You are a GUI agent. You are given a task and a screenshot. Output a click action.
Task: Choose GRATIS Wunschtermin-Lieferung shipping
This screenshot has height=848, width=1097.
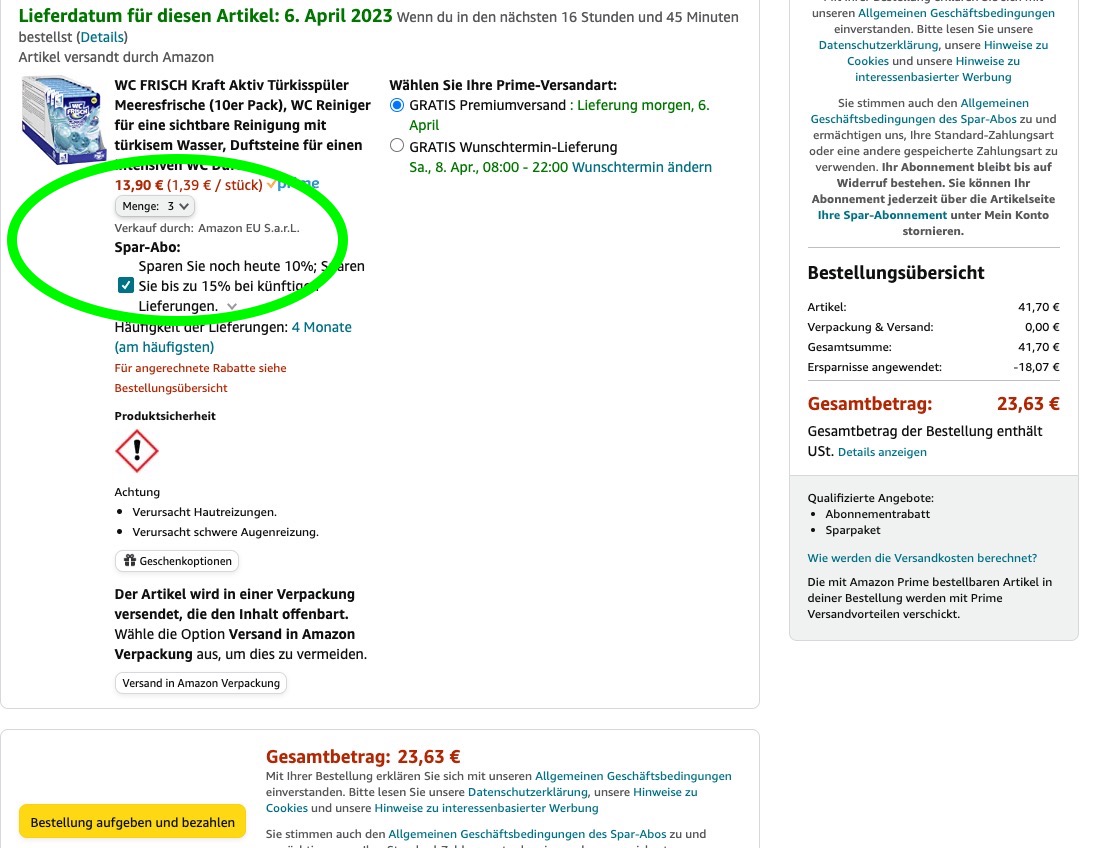pos(397,144)
